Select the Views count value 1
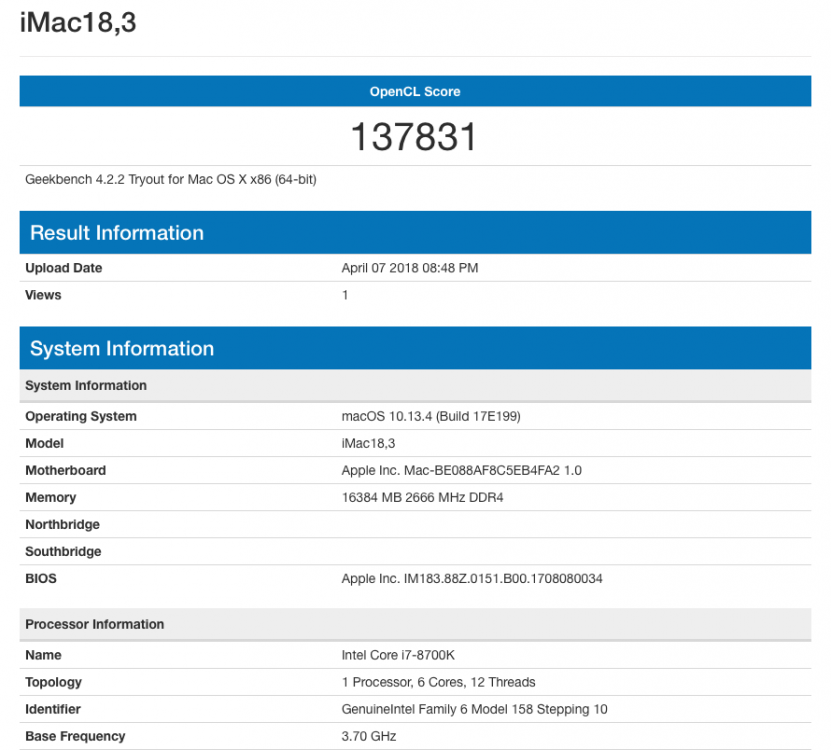The width and height of the screenshot is (831, 750). [x=345, y=295]
